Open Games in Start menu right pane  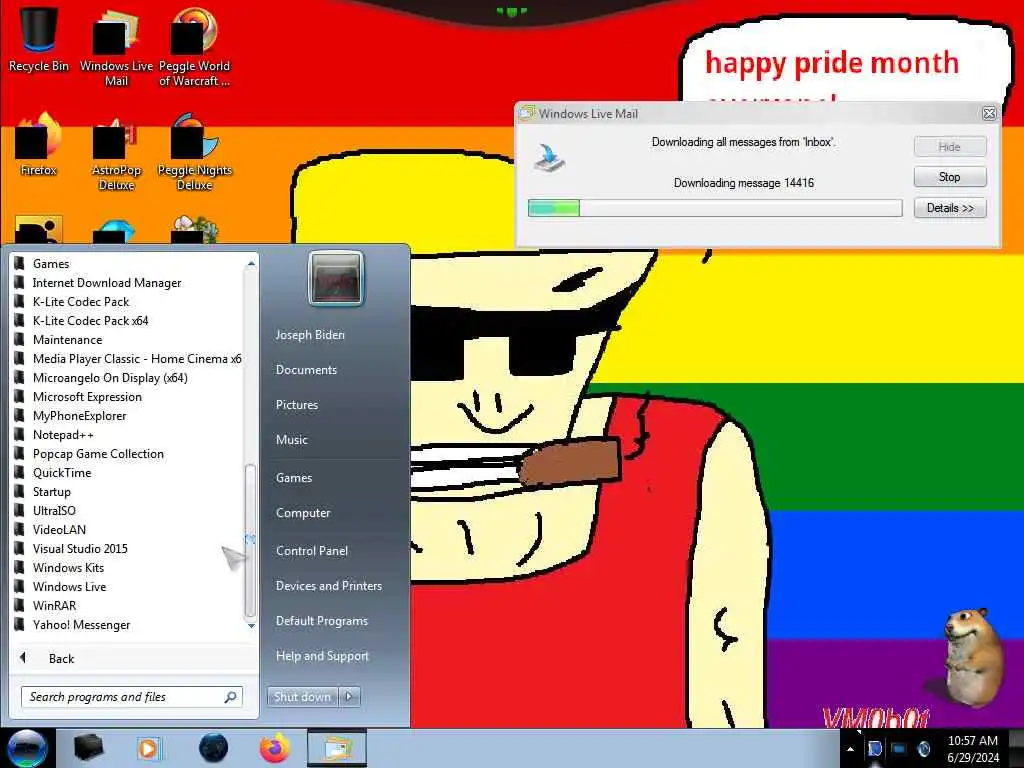(x=294, y=477)
